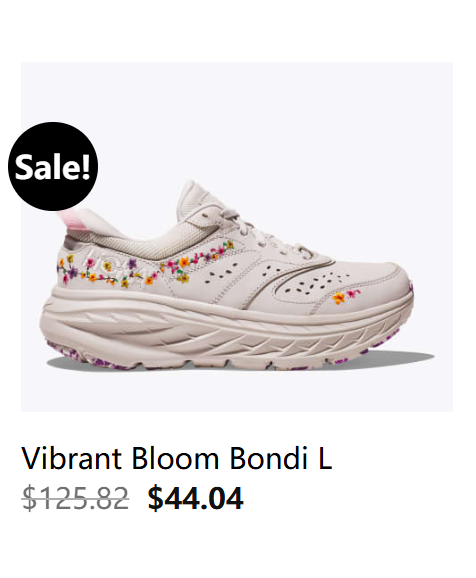Viewport: 476px width, 578px height.
Task: Click the word "Bloom" in the product title
Action: point(175,458)
